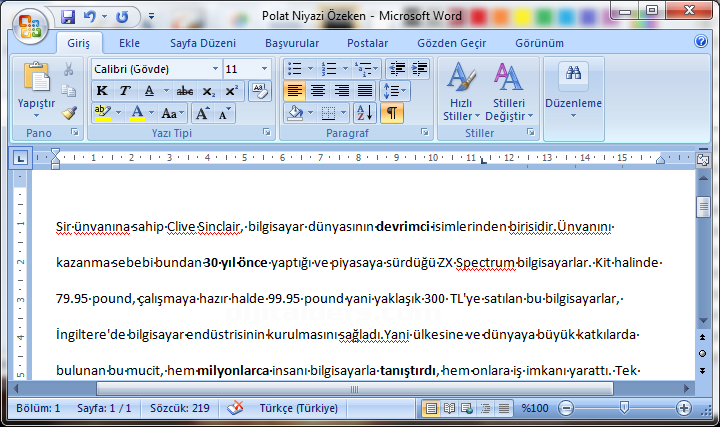Undo last action in Quick Access toolbar
The width and height of the screenshot is (720, 427).
point(90,17)
